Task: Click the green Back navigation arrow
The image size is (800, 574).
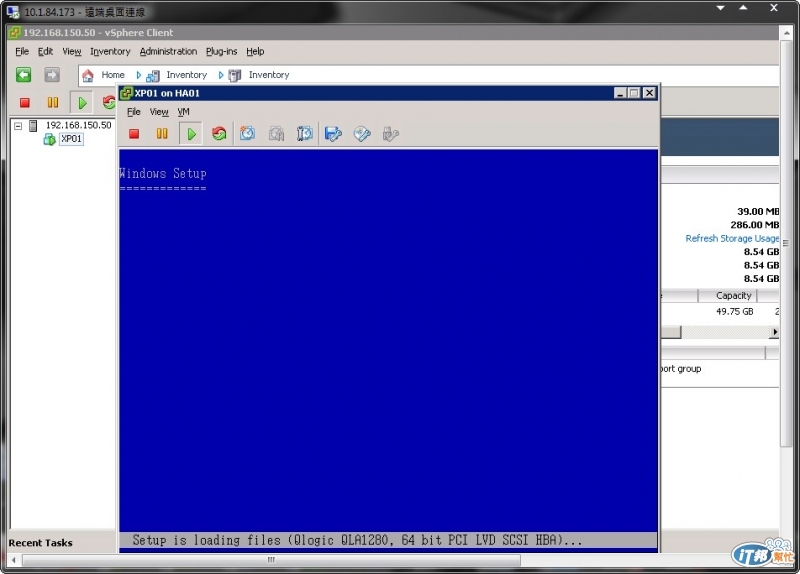Action: (23, 75)
